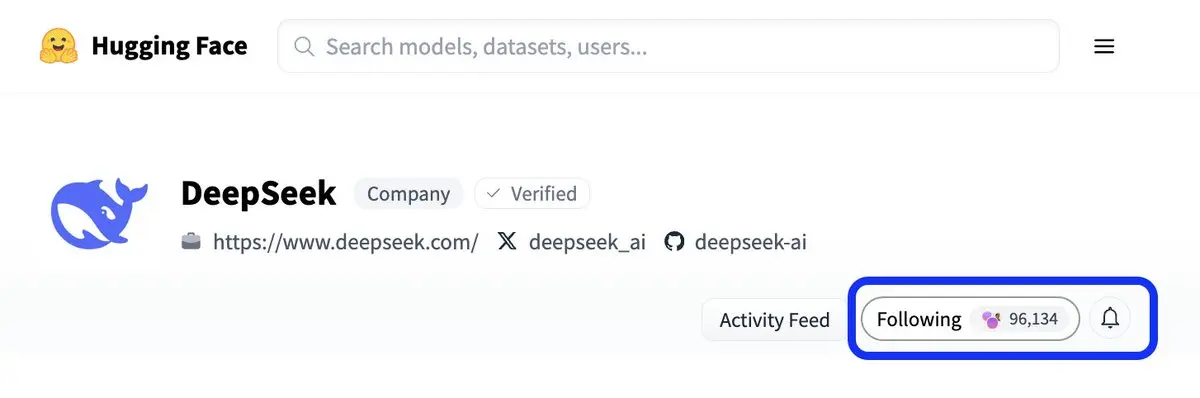Click the DeepSeek whale avatar
This screenshot has width=1200, height=398.
pos(99,213)
